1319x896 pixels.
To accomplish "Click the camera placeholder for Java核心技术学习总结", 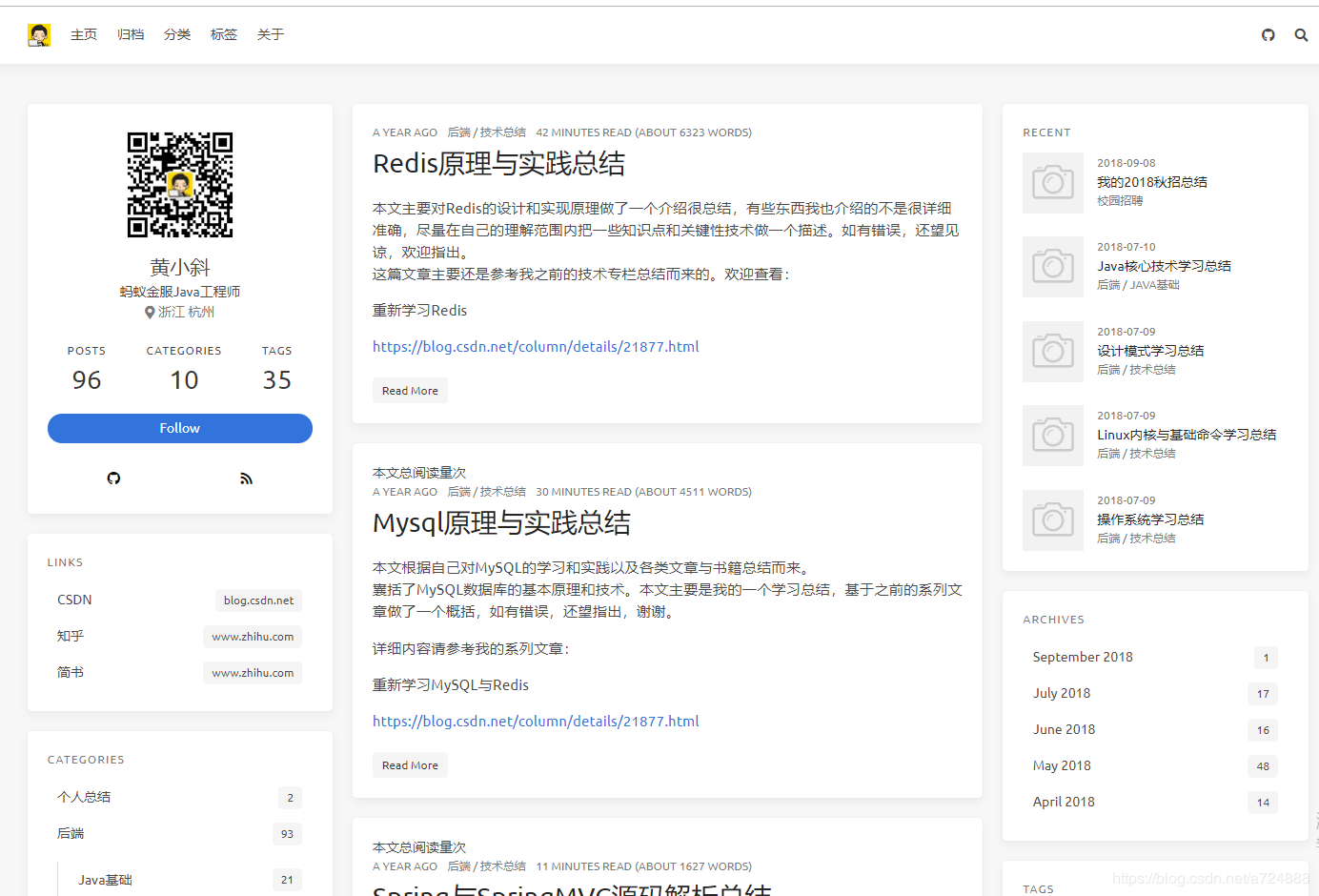I will click(1053, 267).
